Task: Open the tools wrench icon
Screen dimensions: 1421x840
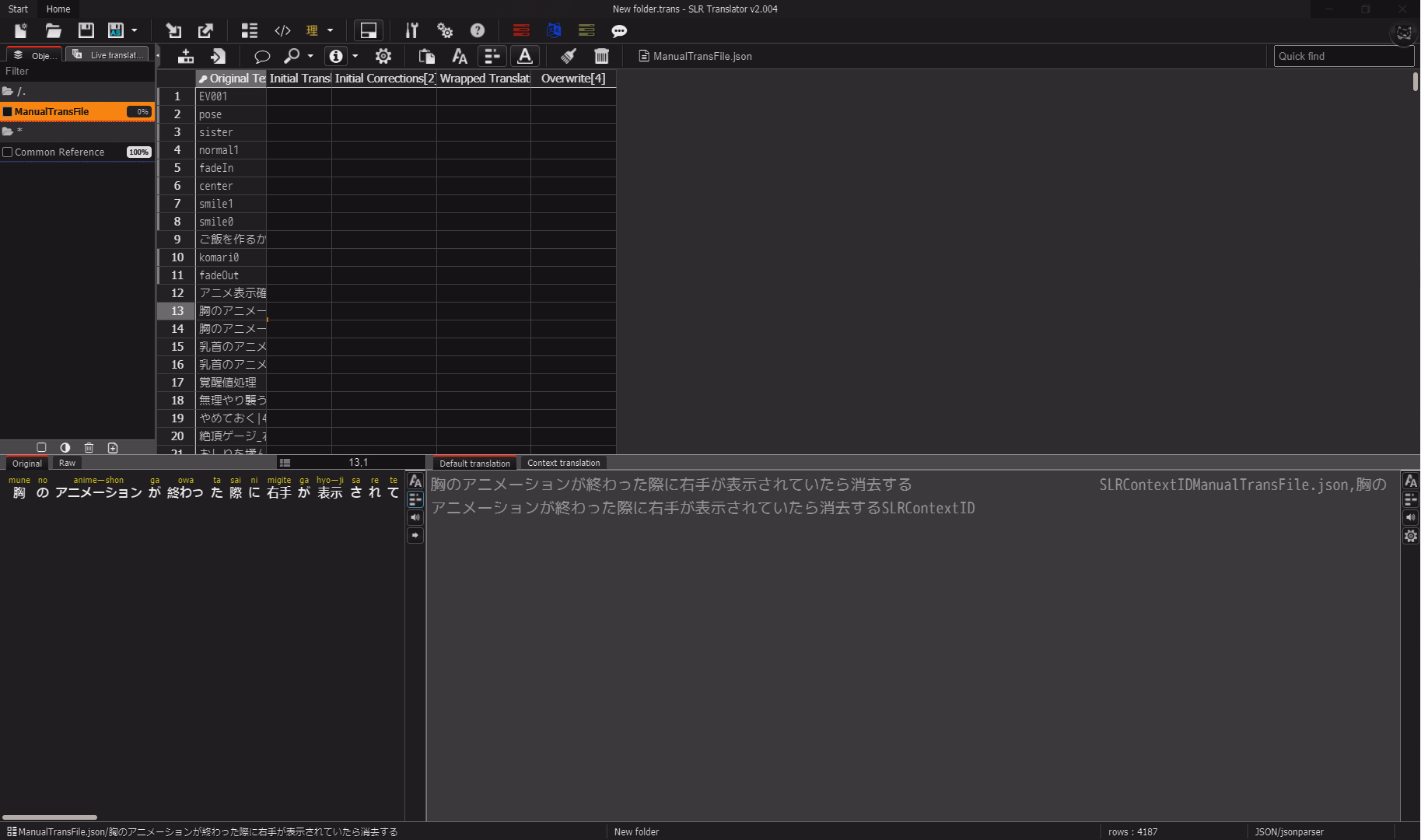Action: tap(411, 30)
